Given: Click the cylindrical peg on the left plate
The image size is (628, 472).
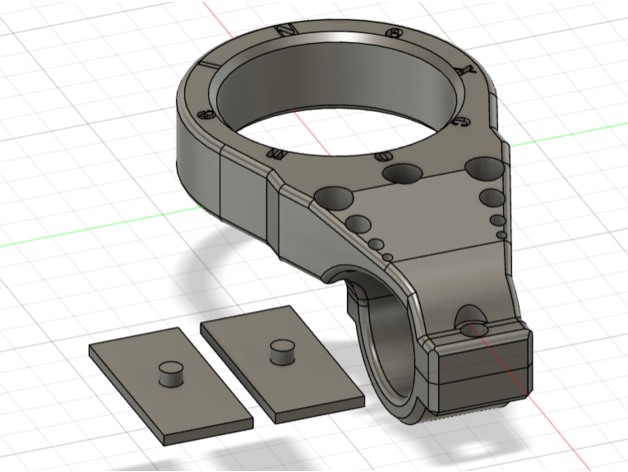Looking at the screenshot, I should click(172, 373).
